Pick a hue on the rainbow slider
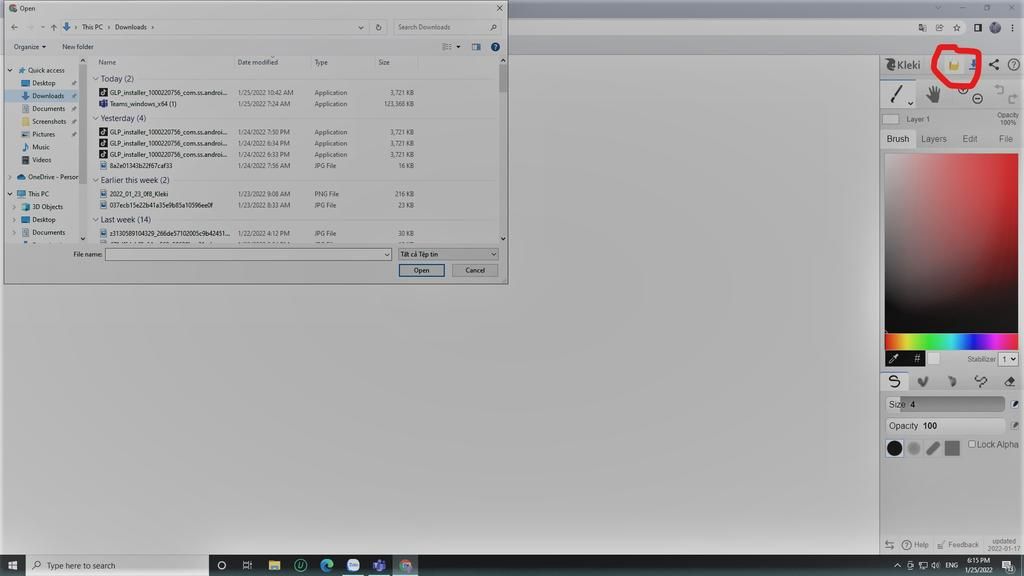The height and width of the screenshot is (576, 1024). coord(951,342)
